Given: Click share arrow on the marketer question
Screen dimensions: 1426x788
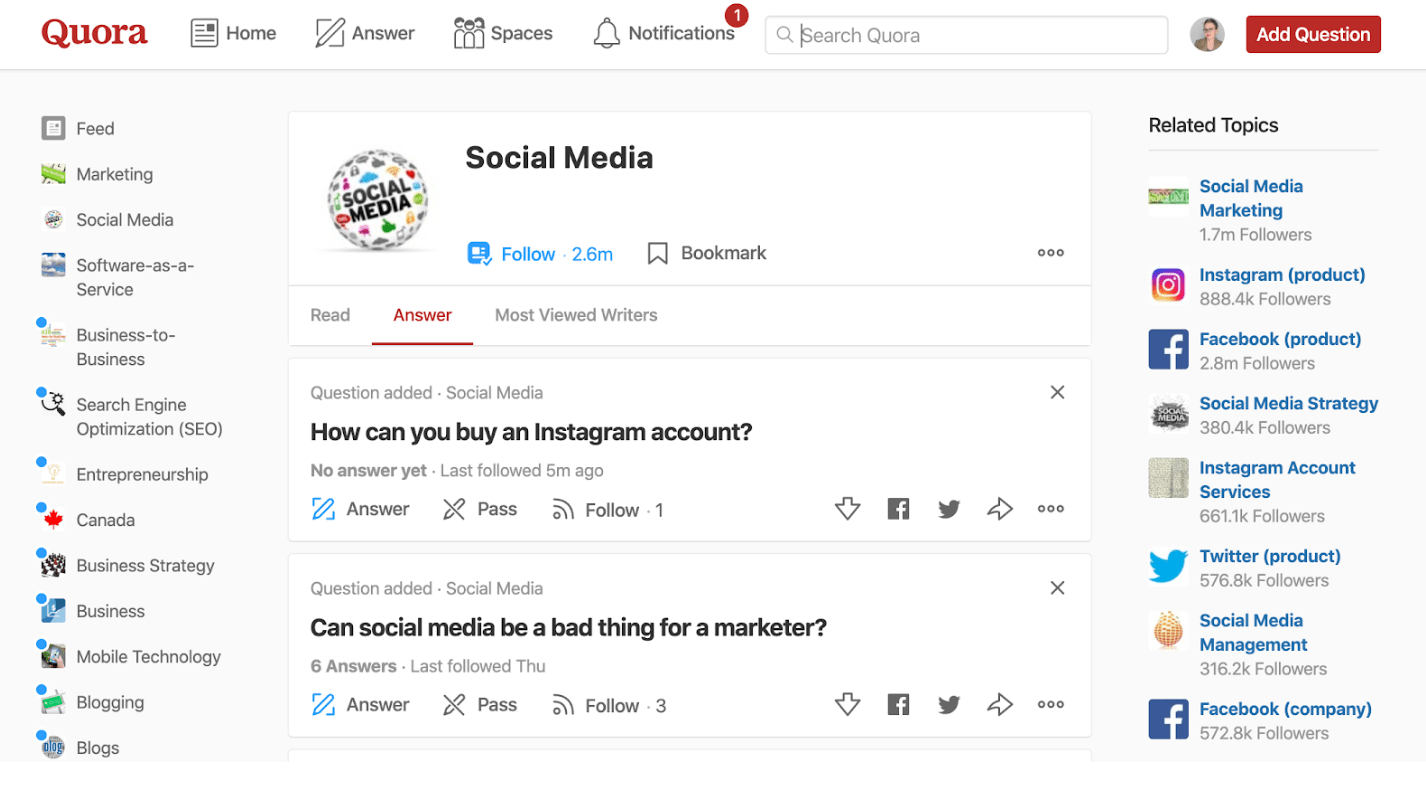Looking at the screenshot, I should [1000, 705].
